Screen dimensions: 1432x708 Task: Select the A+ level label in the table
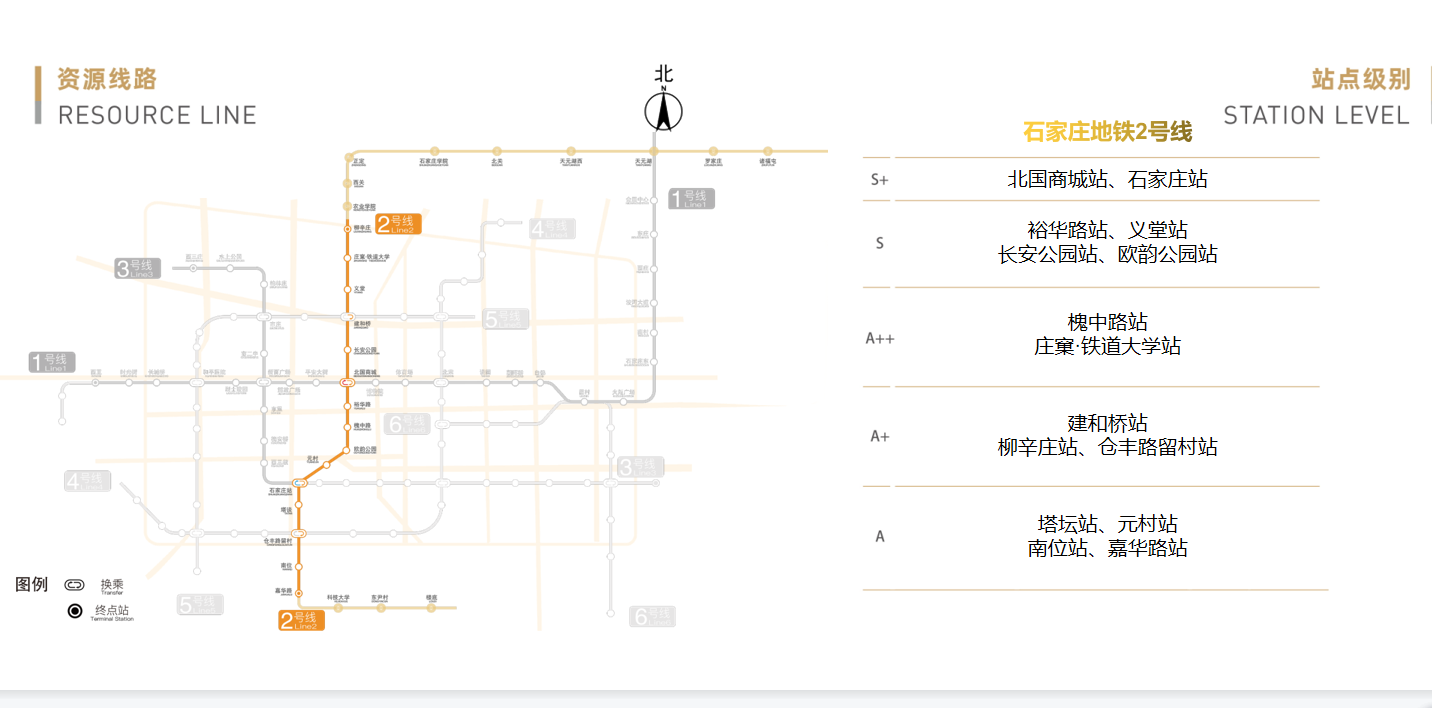[880, 436]
